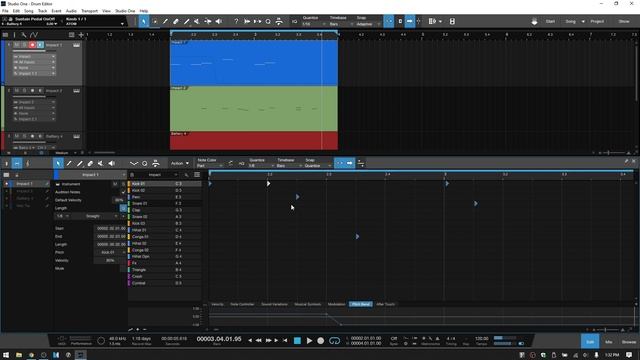Image resolution: width=640 pixels, height=360 pixels.
Task: Open the list view icon in drum editor header
Action: coord(197,175)
